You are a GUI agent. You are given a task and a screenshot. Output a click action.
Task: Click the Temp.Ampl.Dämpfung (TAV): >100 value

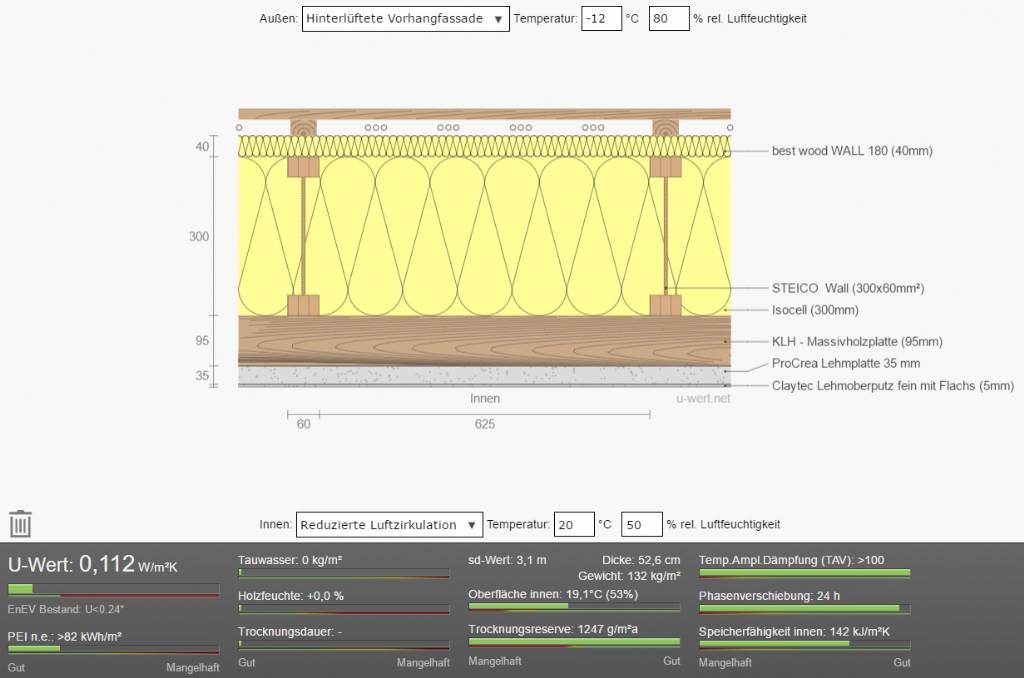792,560
